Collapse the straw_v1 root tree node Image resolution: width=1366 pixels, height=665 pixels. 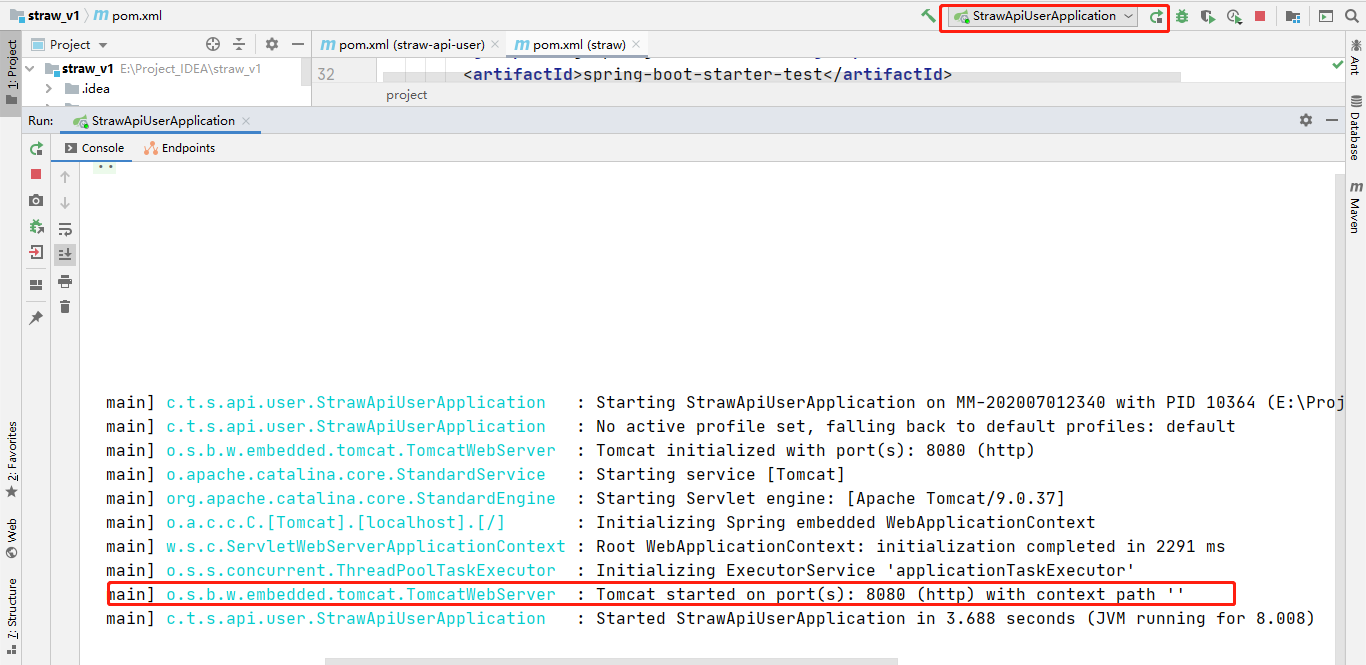tap(31, 69)
